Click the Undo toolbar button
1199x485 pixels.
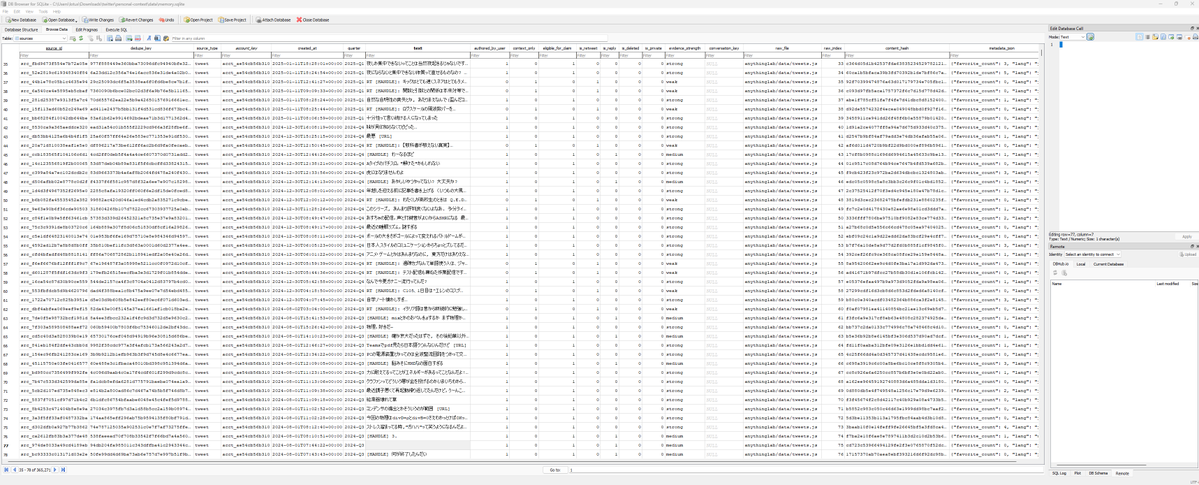(x=167, y=19)
